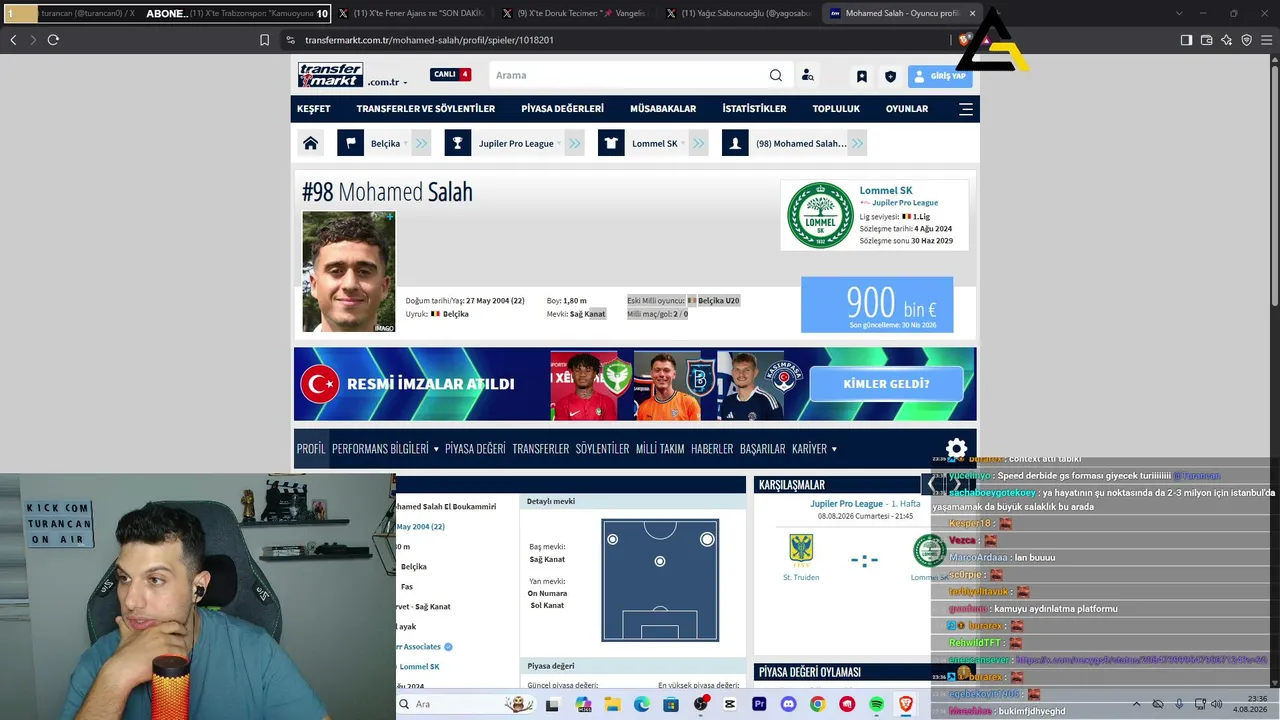This screenshot has width=1280, height=720.
Task: Switch to the Haberler tab
Action: [712, 449]
